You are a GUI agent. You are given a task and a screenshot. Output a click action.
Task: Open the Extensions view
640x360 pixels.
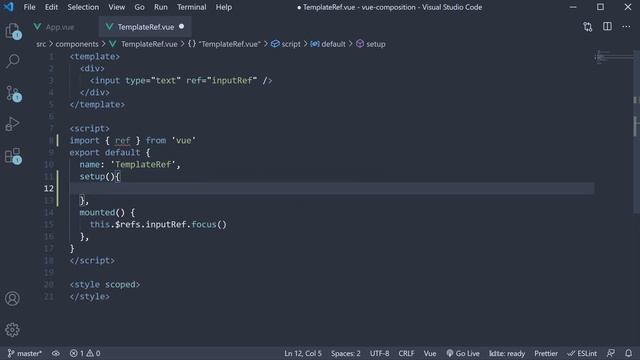(x=13, y=156)
